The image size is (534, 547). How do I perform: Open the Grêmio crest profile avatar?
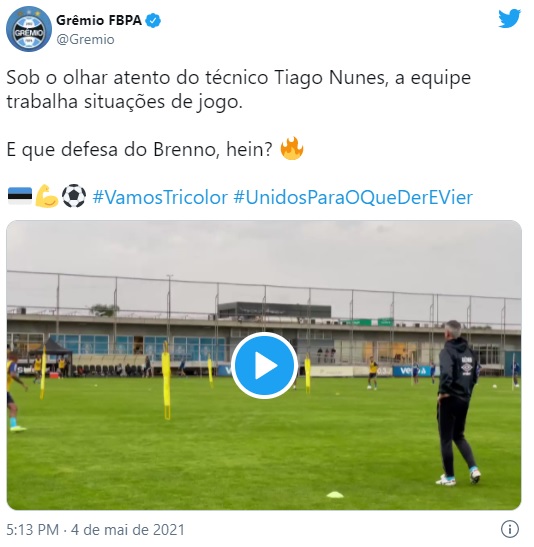pos(29,29)
